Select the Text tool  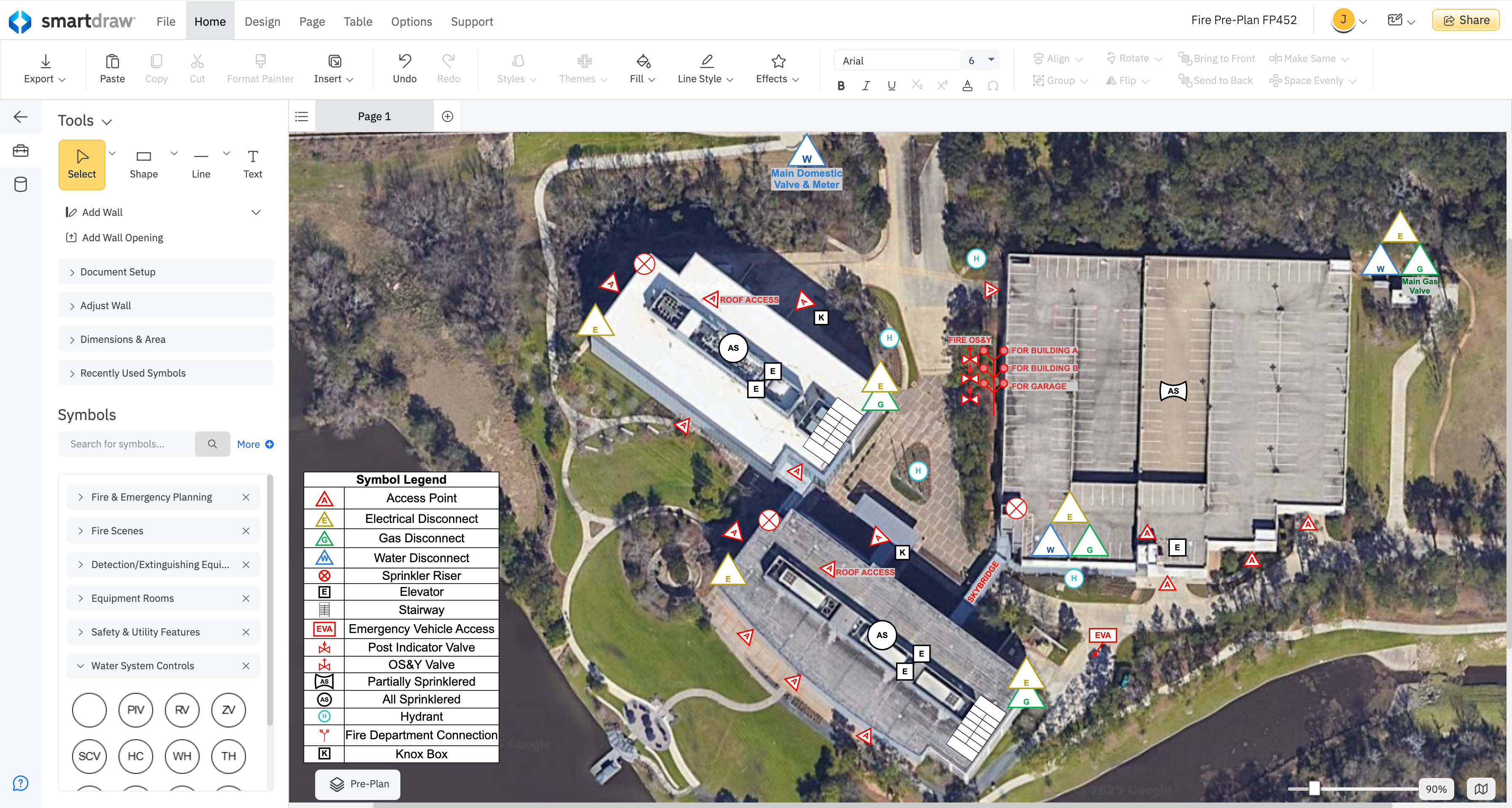pos(252,164)
